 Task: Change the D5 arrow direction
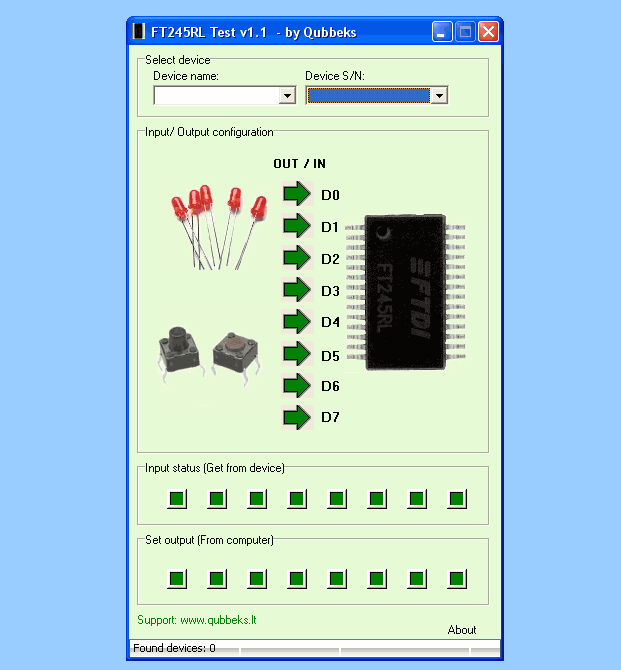(x=297, y=353)
